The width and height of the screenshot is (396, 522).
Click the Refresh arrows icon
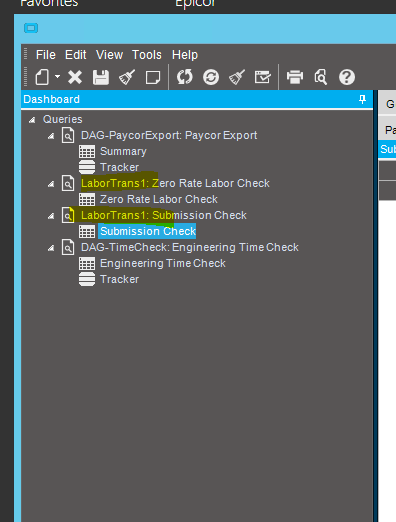(185, 77)
